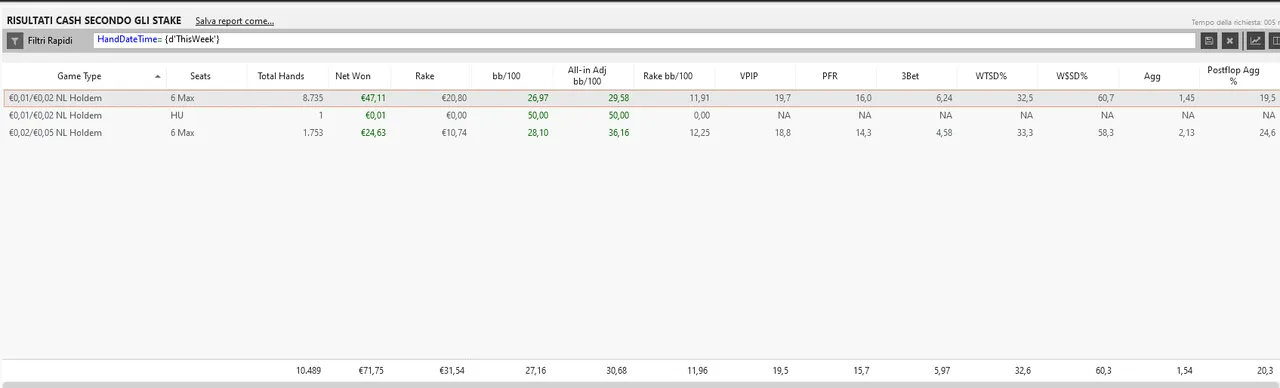Open the column layout icon
The image size is (1280, 388).
click(x=1274, y=41)
